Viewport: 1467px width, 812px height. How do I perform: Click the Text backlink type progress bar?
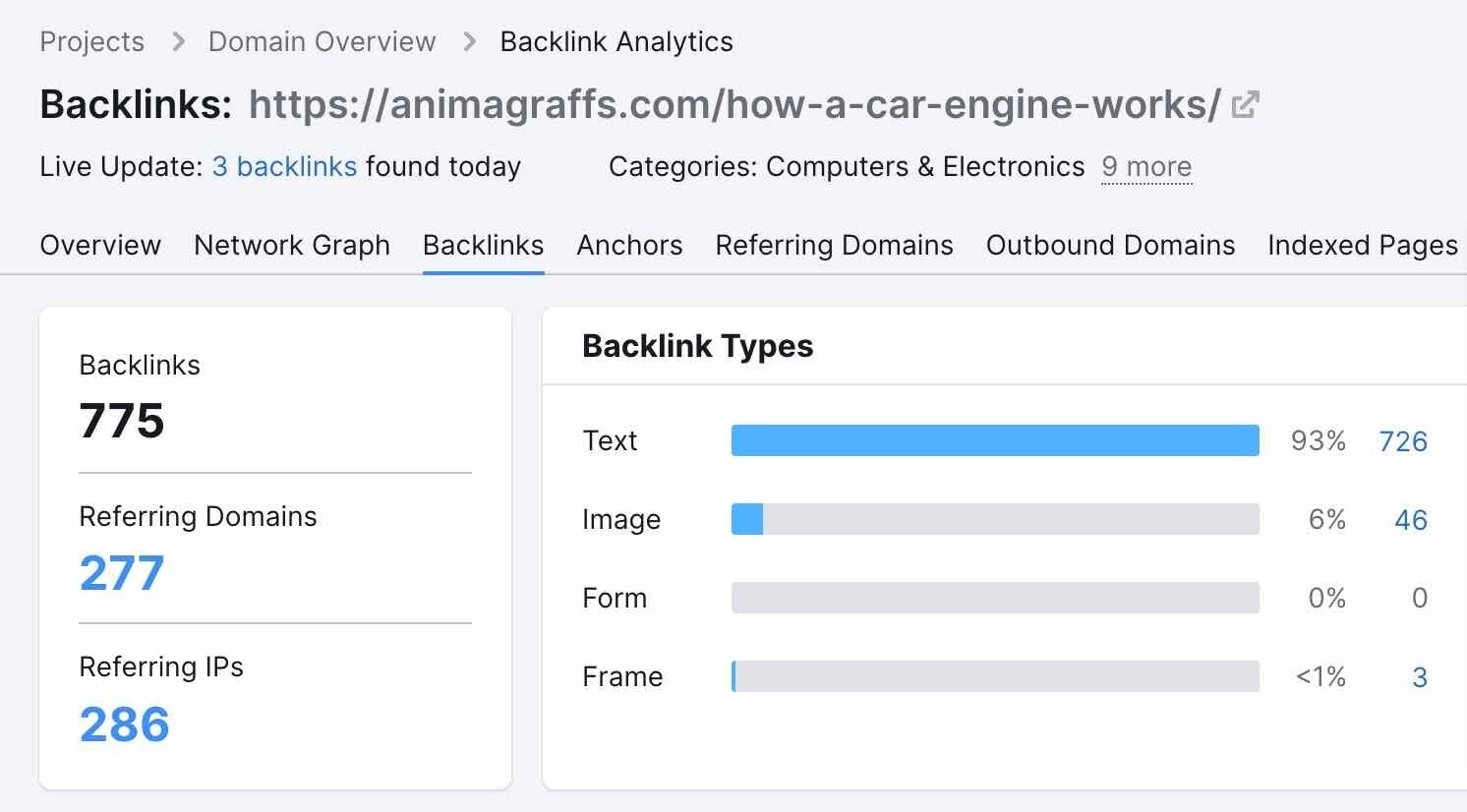click(x=995, y=440)
